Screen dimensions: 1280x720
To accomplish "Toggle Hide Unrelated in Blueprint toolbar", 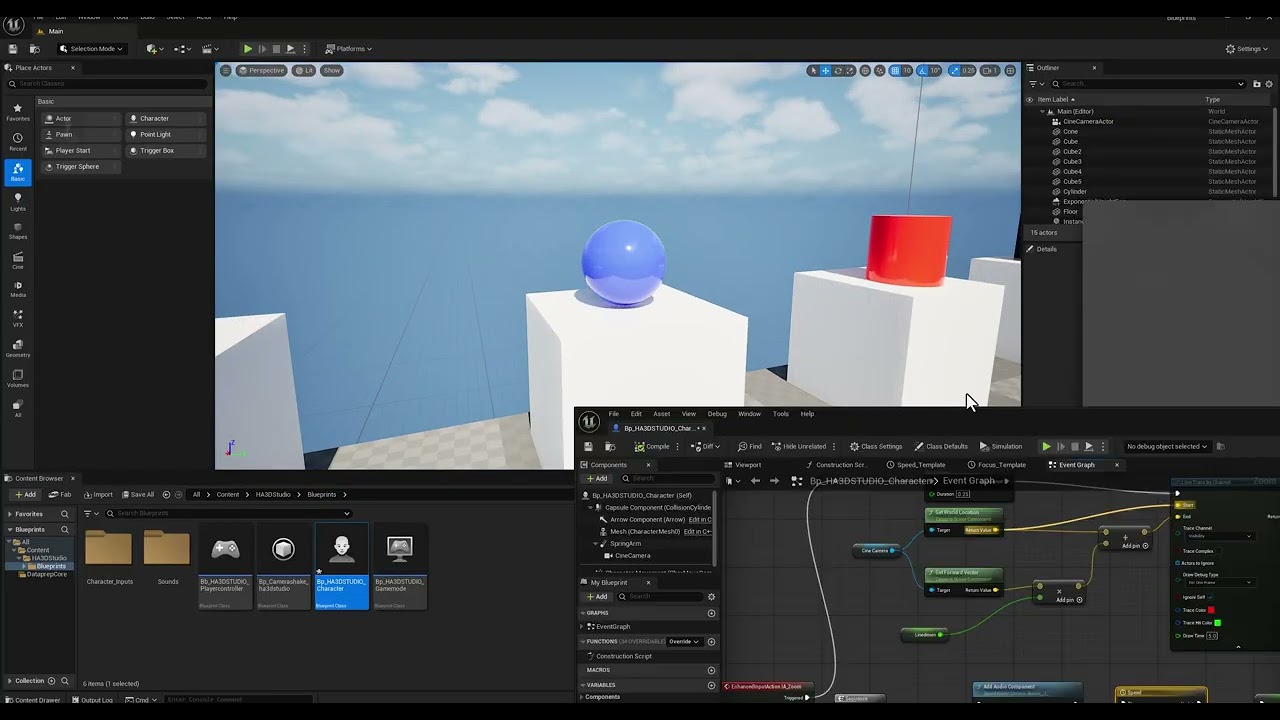I will point(798,447).
